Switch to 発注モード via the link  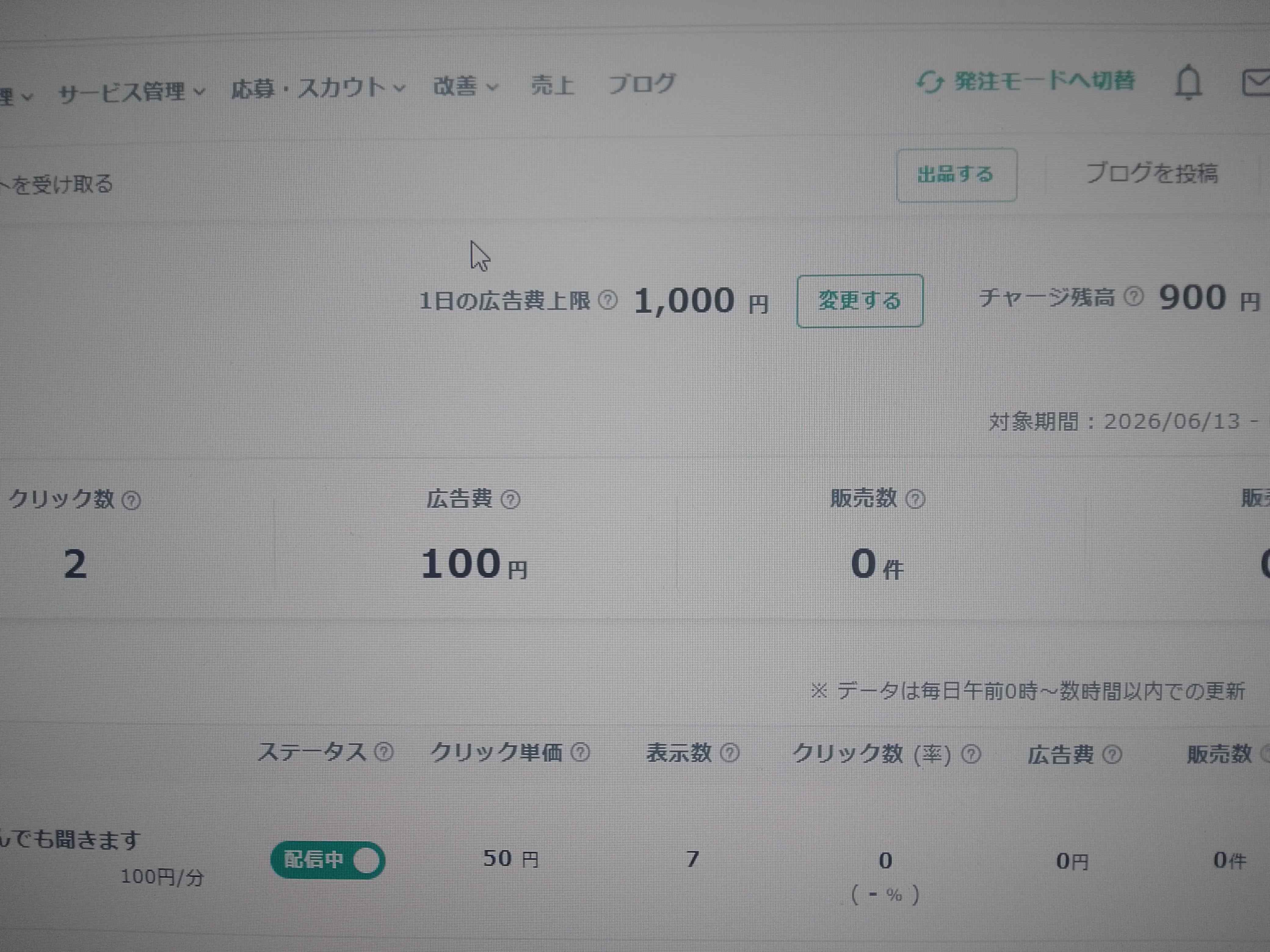[x=1025, y=81]
